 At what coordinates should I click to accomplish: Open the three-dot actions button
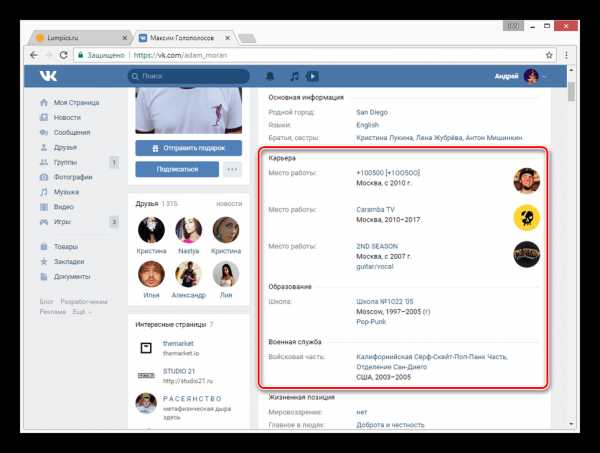point(232,169)
